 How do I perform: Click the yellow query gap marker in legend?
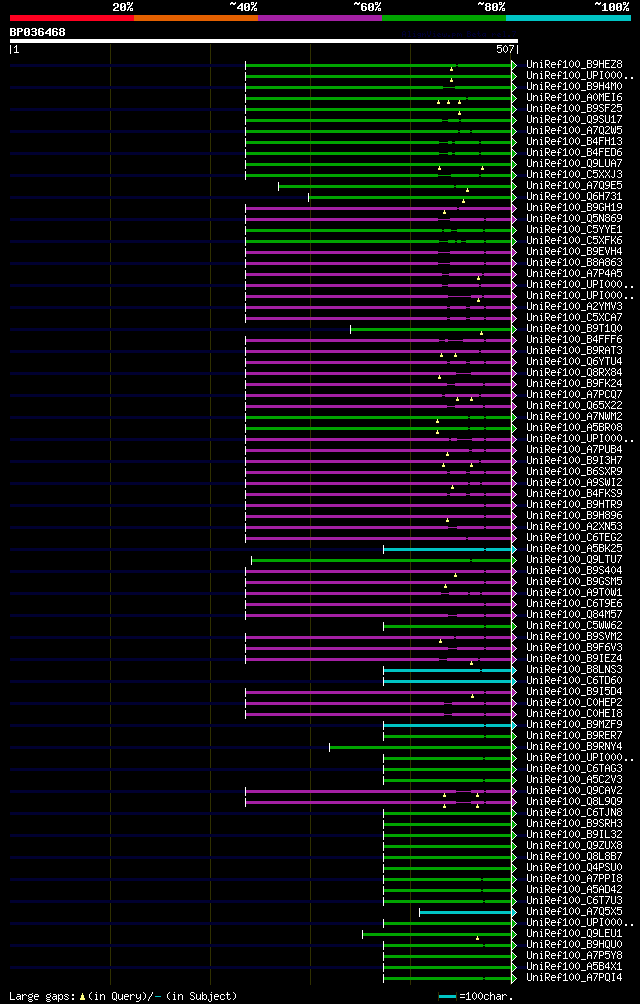tap(82, 996)
